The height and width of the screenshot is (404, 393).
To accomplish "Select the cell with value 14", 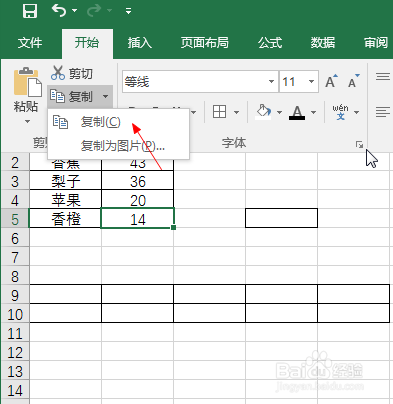I will point(137,219).
